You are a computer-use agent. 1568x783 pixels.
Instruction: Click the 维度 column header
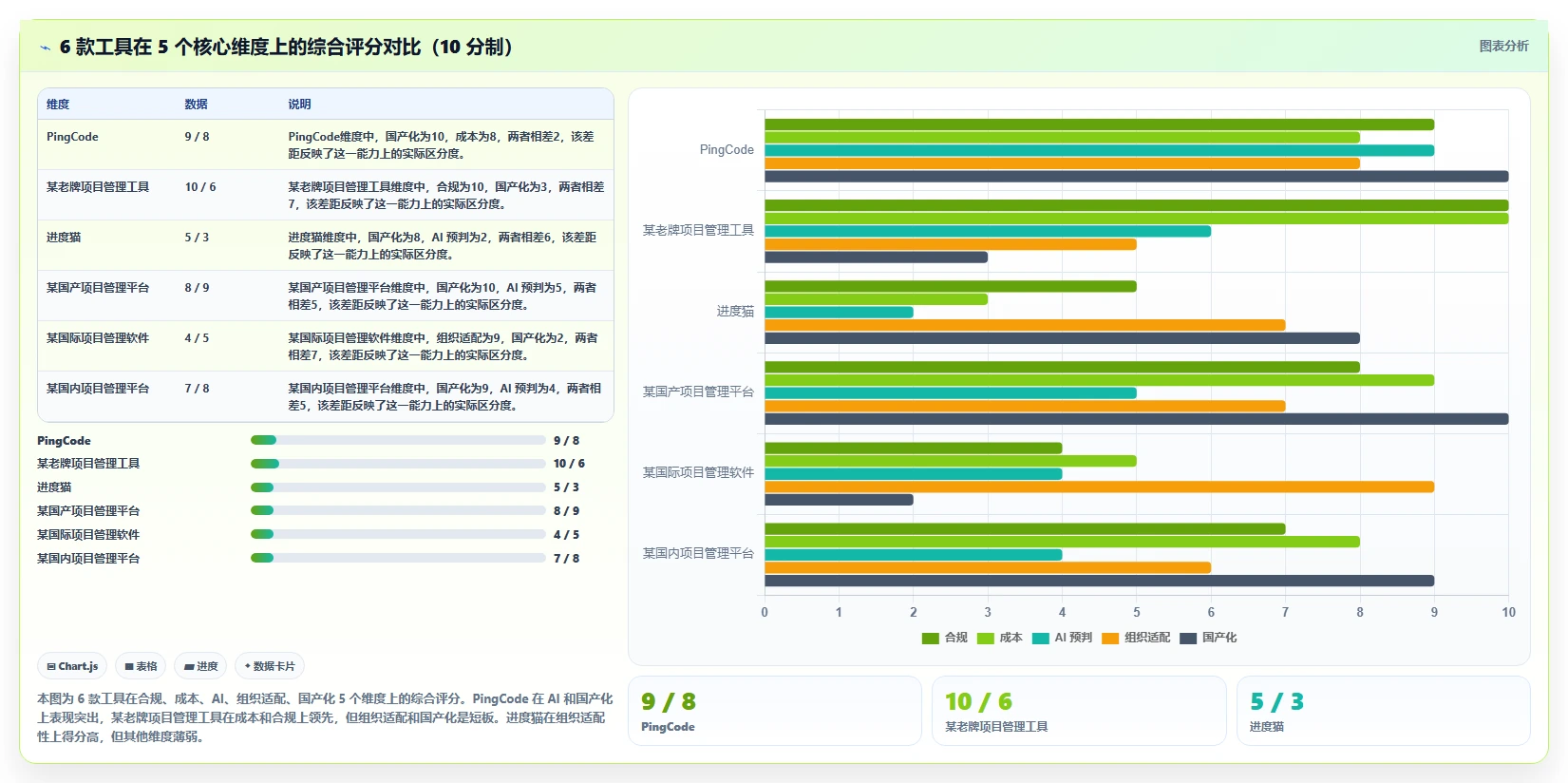(x=58, y=105)
